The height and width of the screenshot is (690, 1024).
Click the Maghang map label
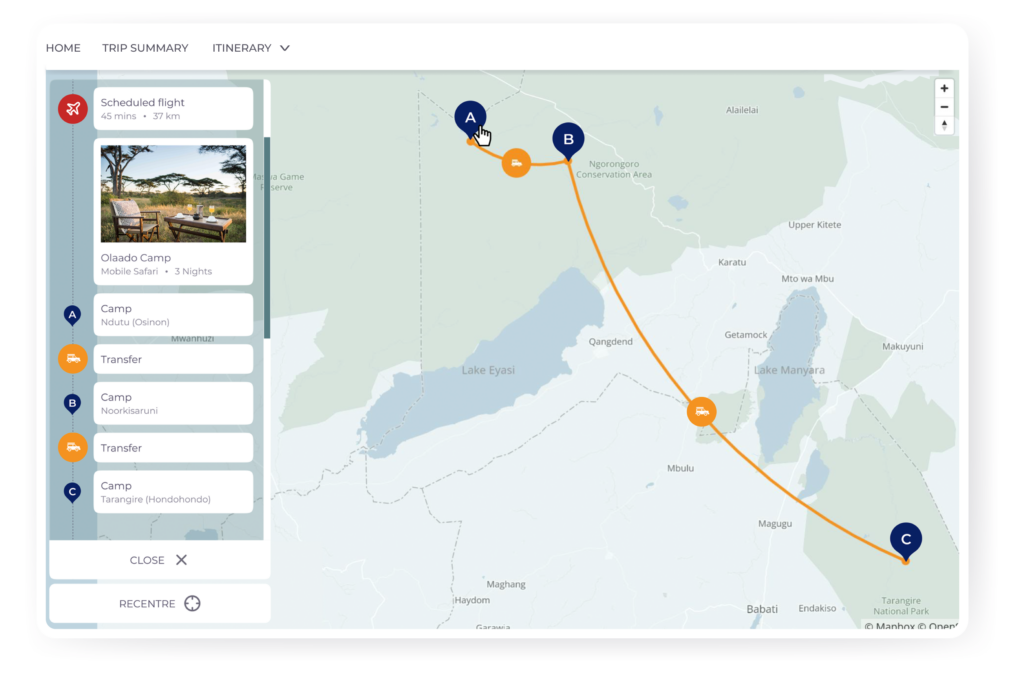point(505,584)
